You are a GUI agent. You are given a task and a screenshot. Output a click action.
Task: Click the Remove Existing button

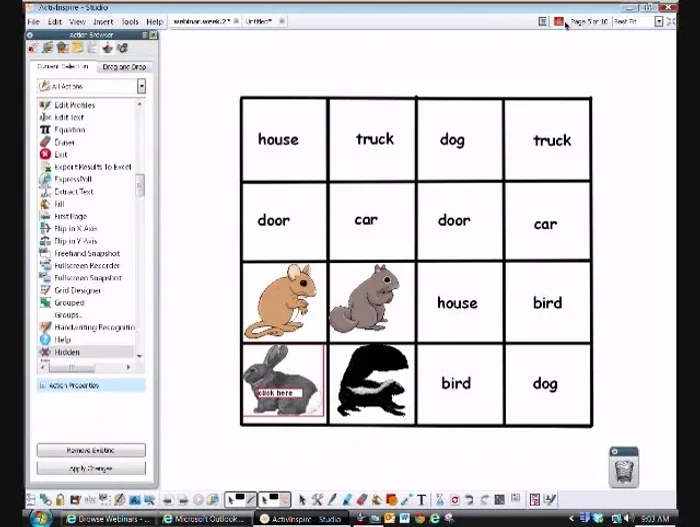[x=91, y=450]
